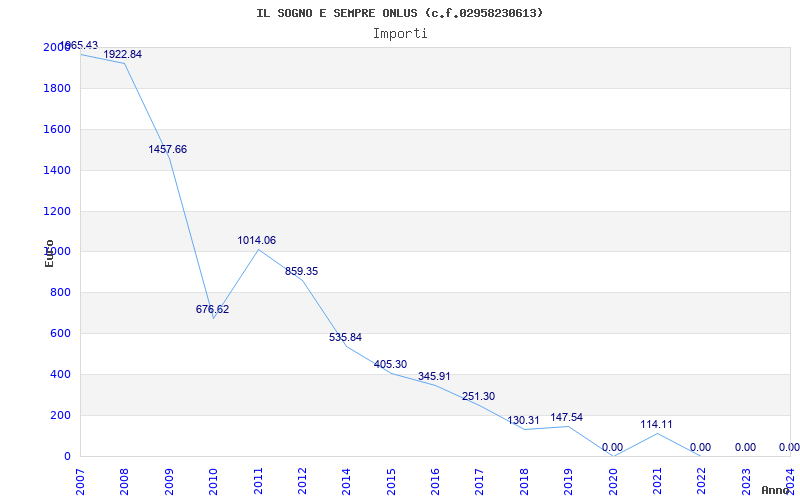
Task: Click the Euro axis title
Action: [x=49, y=254]
